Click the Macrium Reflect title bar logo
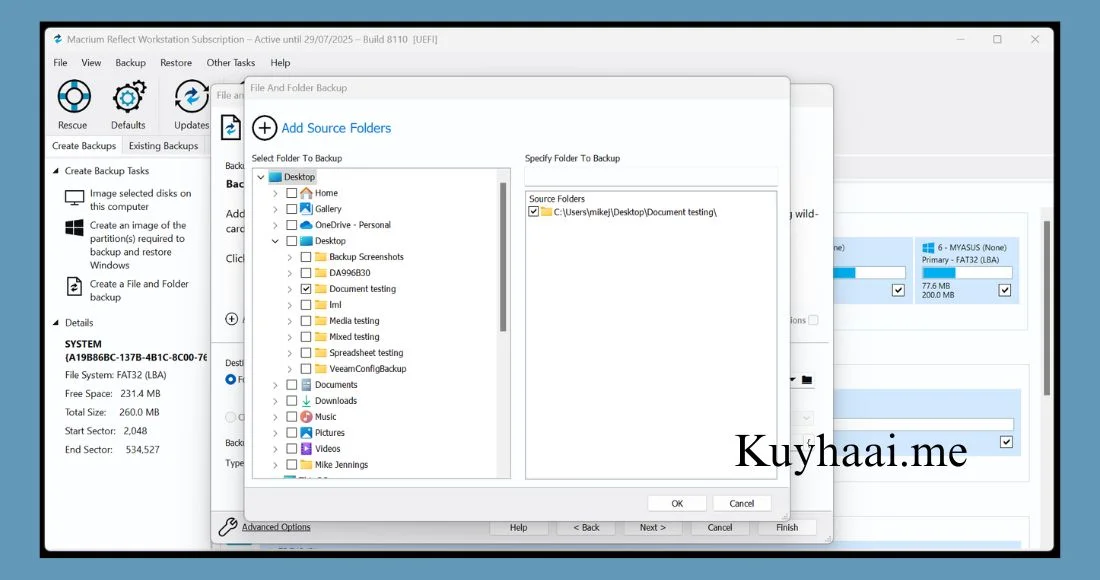This screenshot has width=1100, height=580. pos(58,39)
